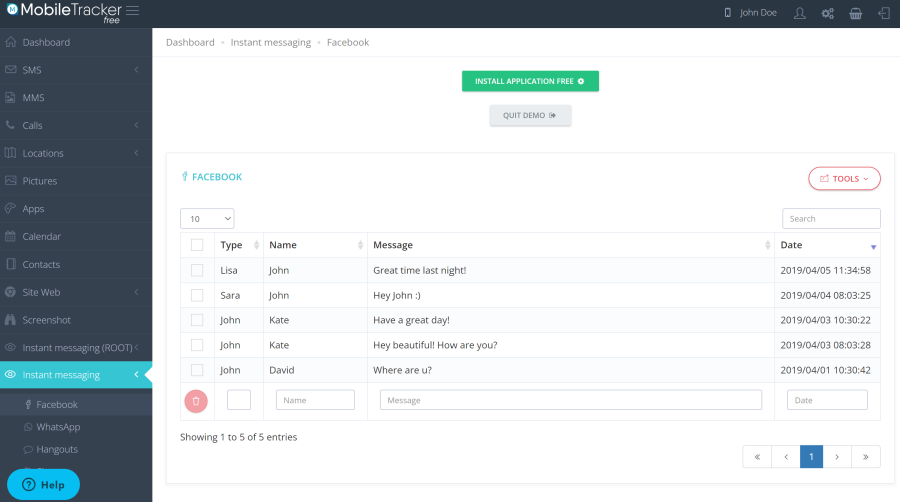
Task: Click the Screenshot binoculars icon
Action: pos(10,320)
